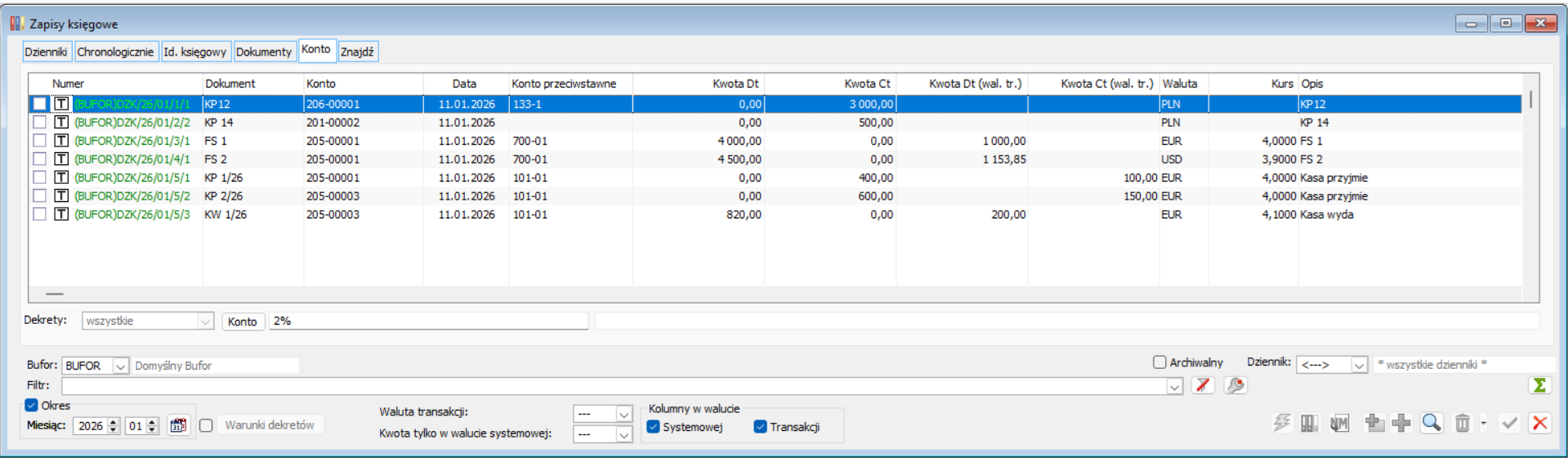
Task: Open the Chronologicznie tab
Action: pyautogui.click(x=115, y=52)
